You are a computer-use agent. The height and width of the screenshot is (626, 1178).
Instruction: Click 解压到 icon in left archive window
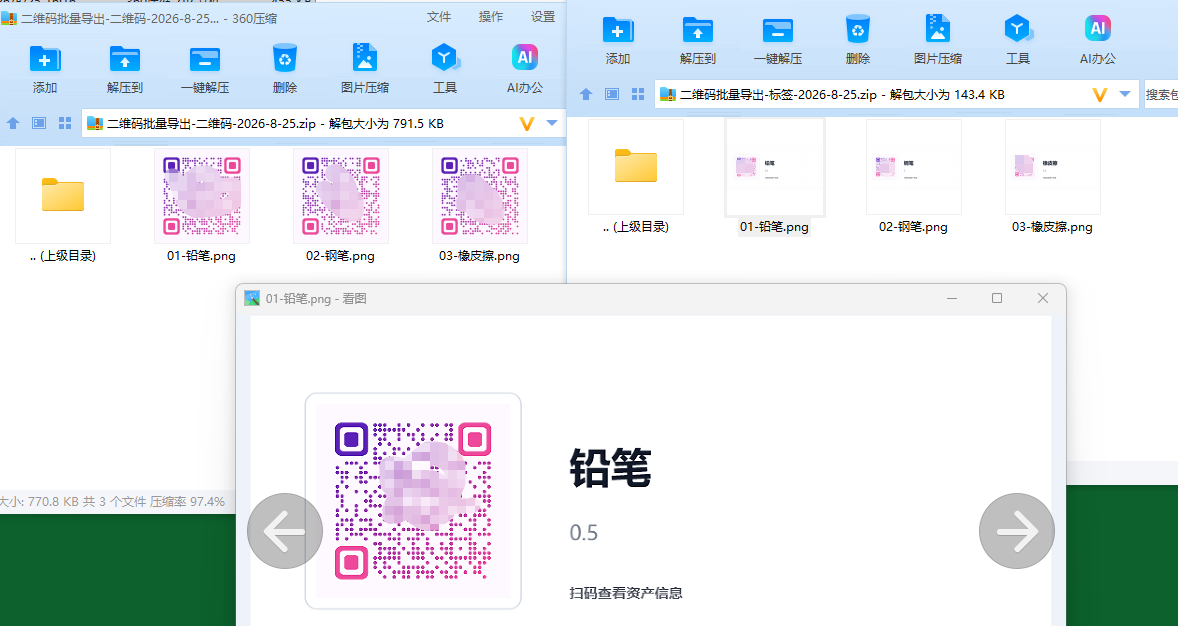point(125,59)
